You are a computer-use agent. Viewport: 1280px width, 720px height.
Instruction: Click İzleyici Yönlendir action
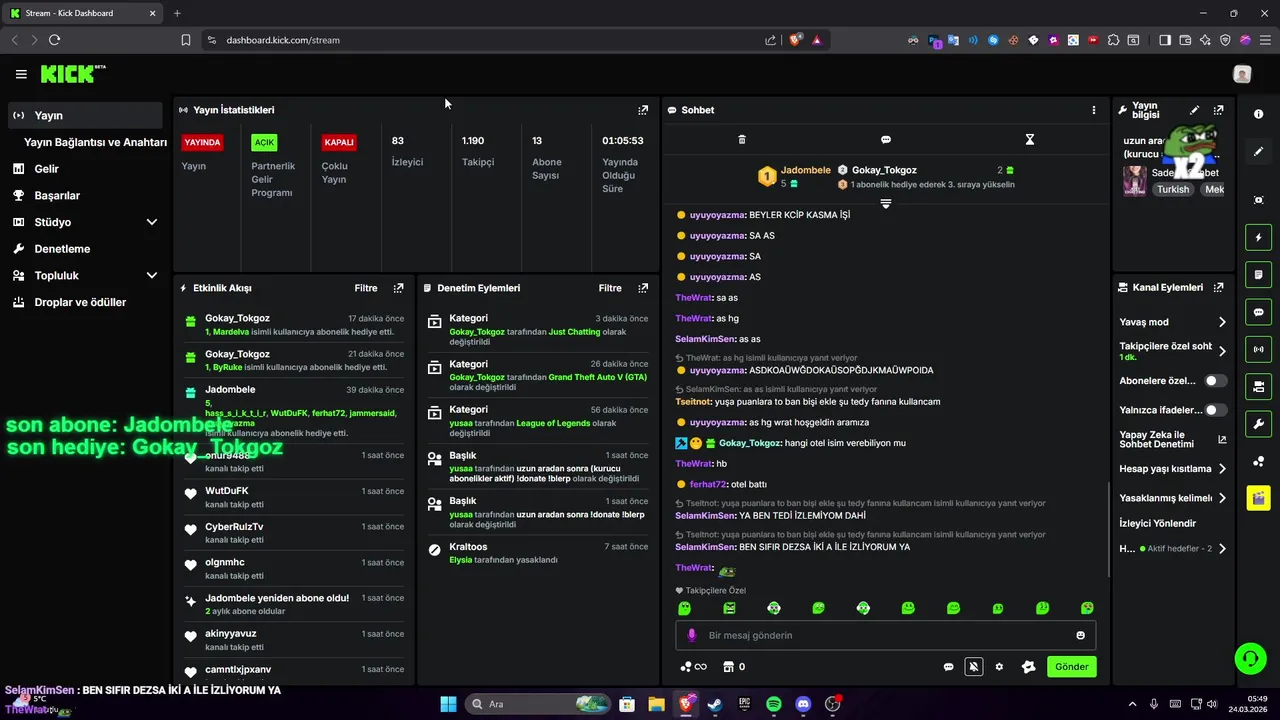pos(1158,523)
